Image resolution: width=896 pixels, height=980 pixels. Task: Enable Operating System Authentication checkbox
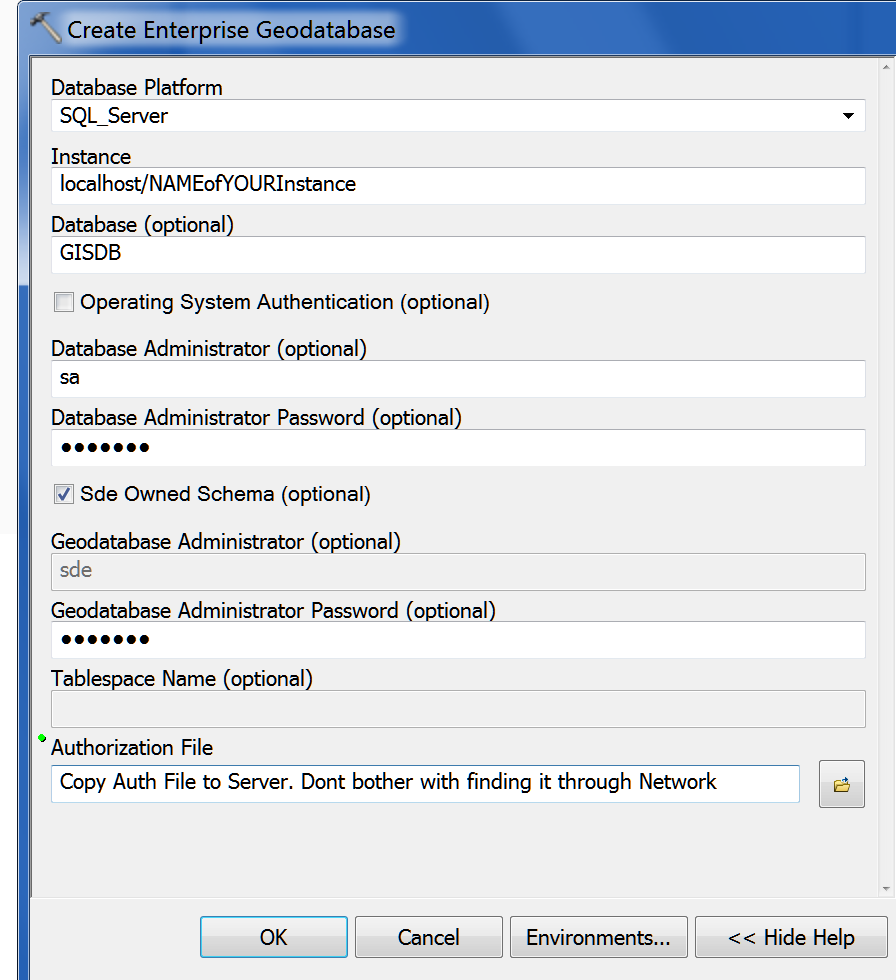pyautogui.click(x=64, y=302)
